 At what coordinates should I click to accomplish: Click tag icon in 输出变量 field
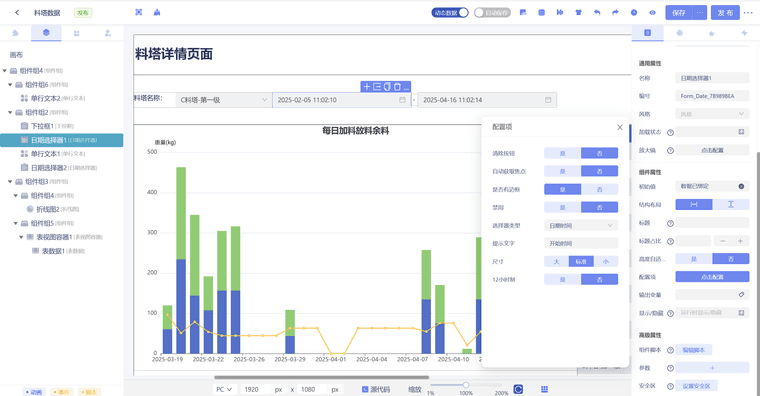click(x=741, y=295)
